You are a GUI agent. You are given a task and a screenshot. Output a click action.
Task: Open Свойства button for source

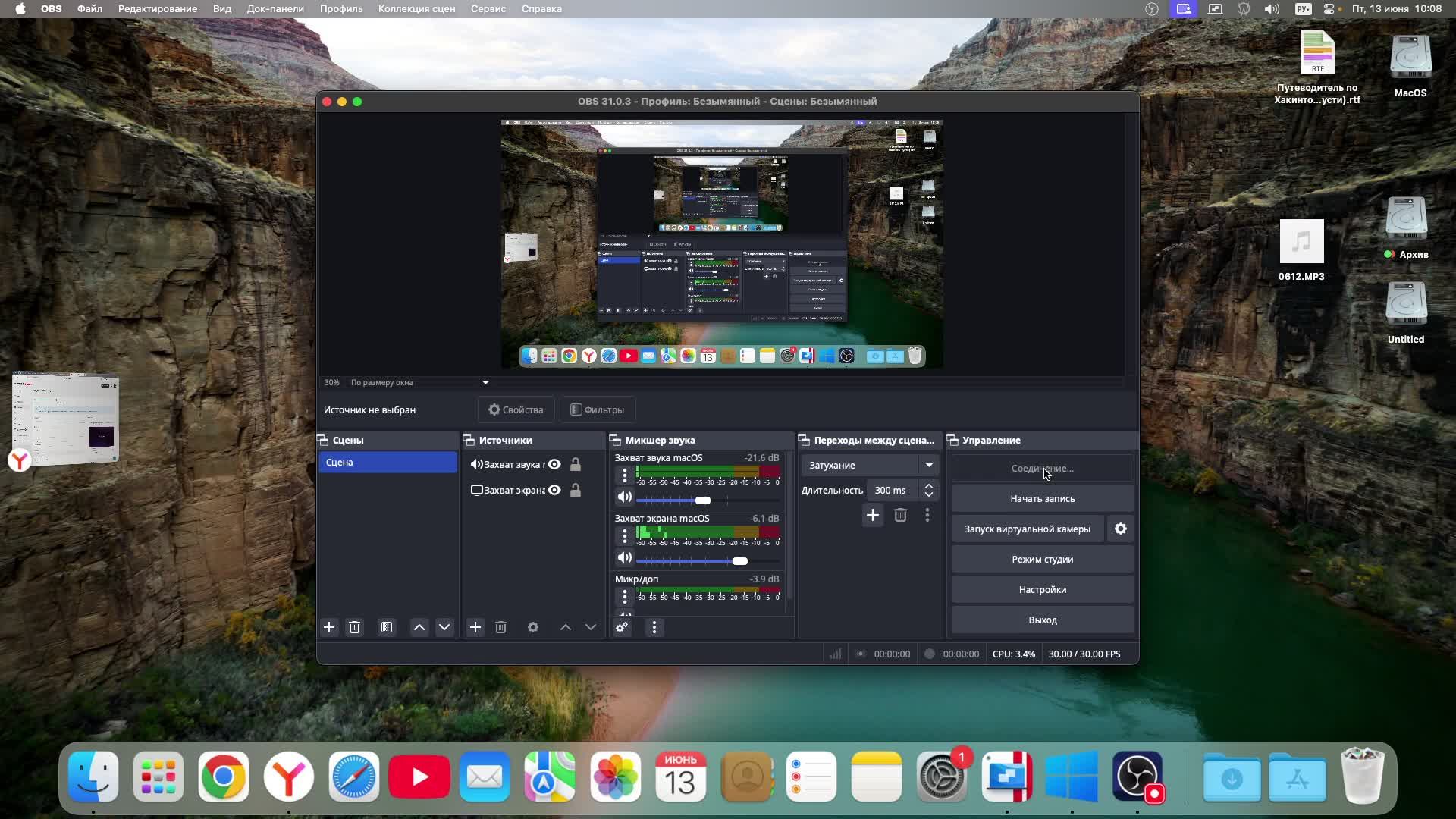tap(516, 409)
